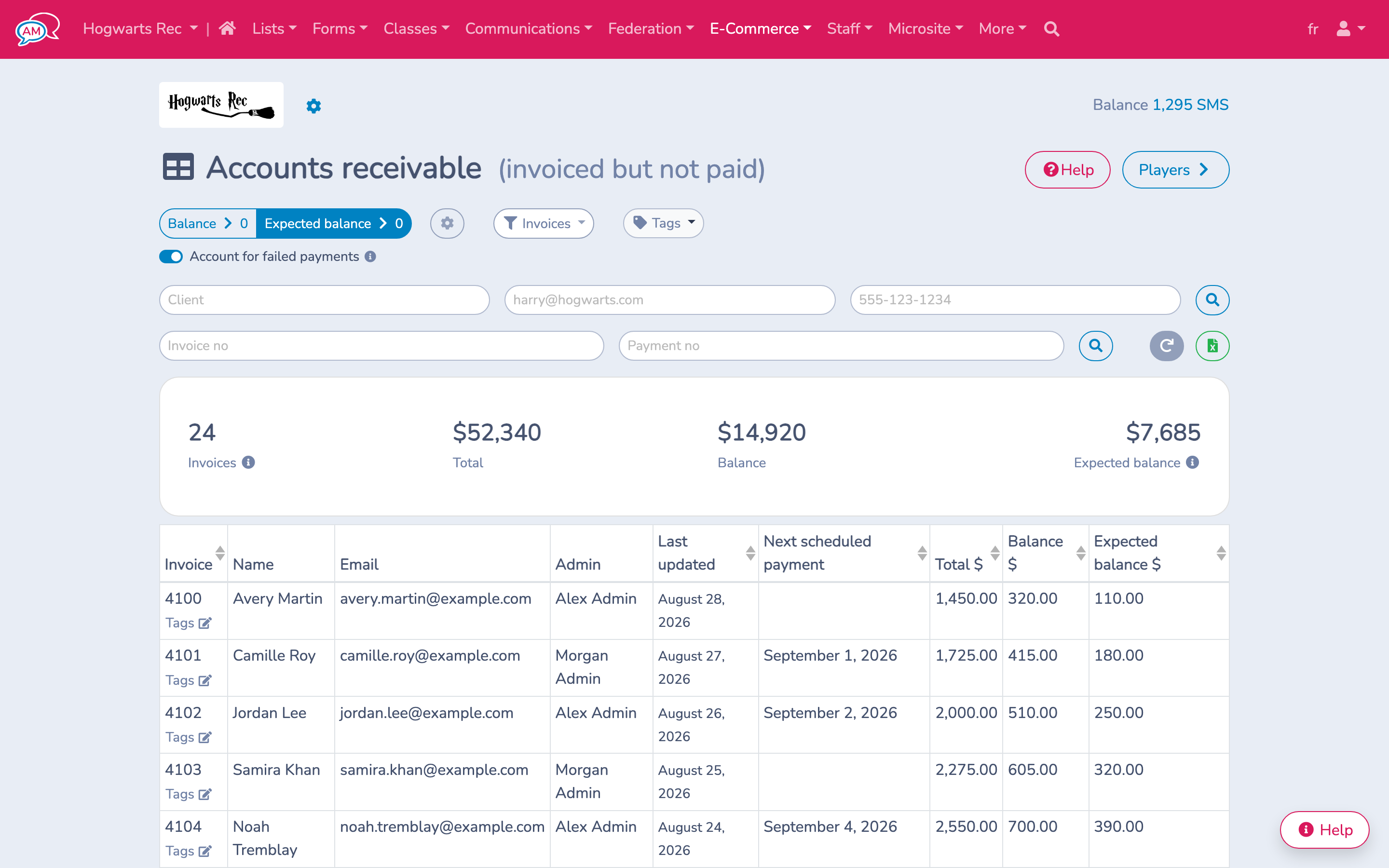Screen dimensions: 1389x868
Task: Open the More menu
Action: coord(1002,29)
